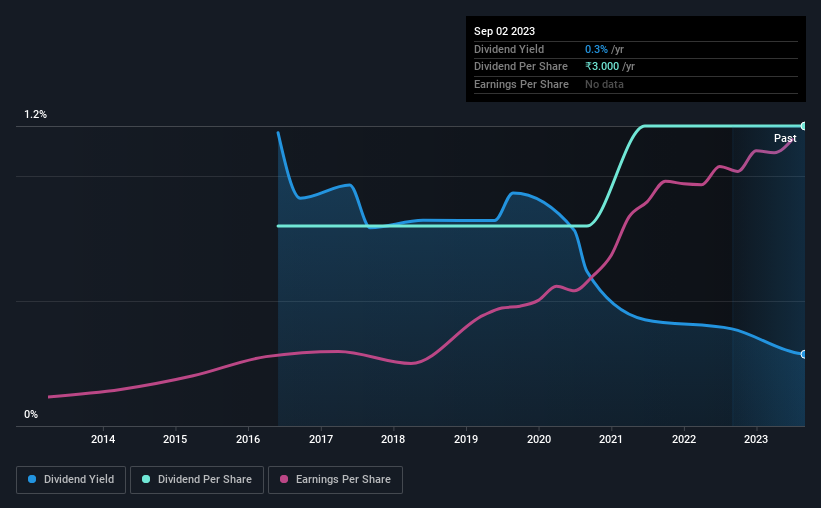Click the 0% y-axis label
This screenshot has height=508, width=821.
(31, 414)
